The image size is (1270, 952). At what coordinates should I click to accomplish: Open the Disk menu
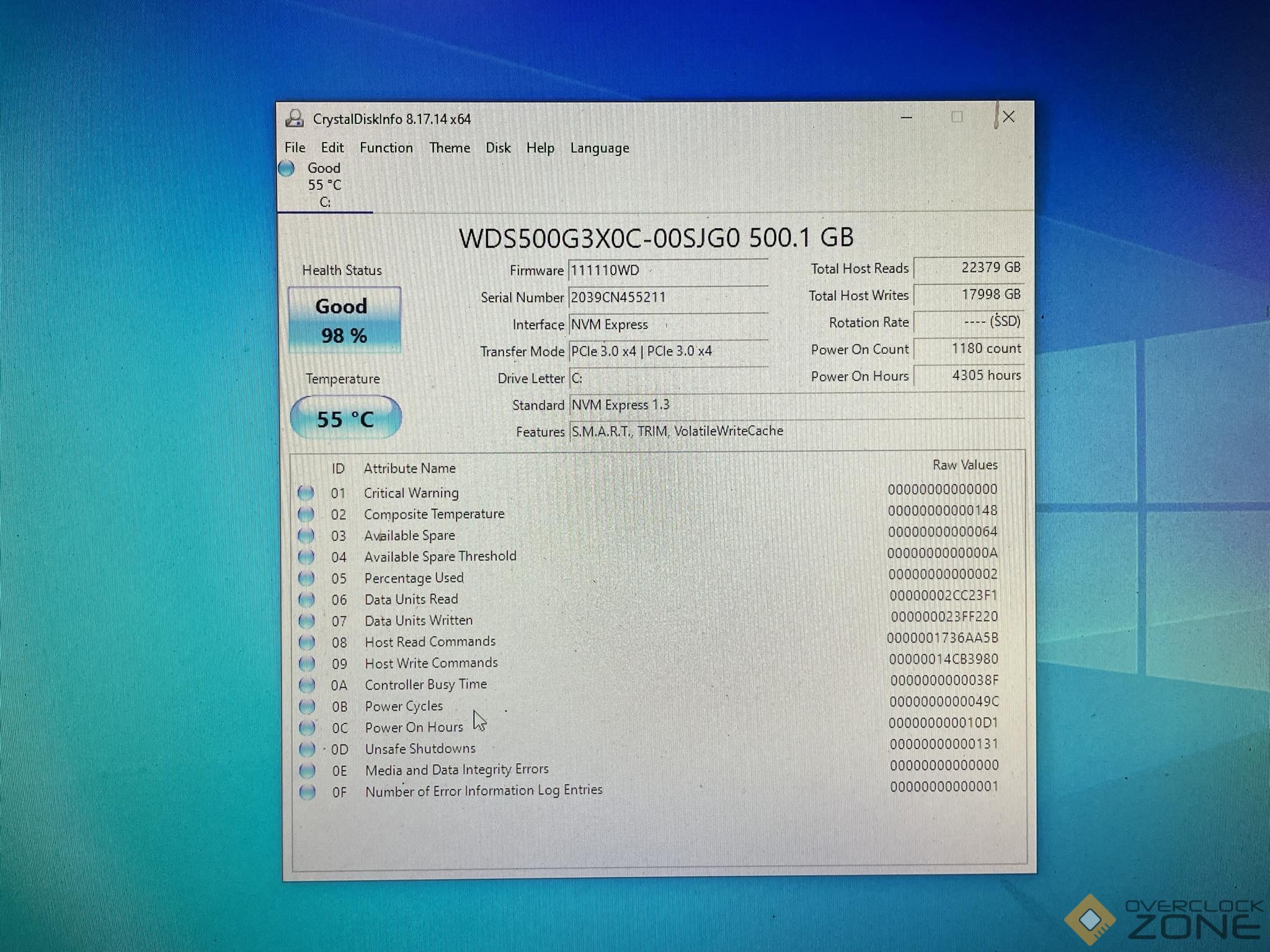(498, 148)
